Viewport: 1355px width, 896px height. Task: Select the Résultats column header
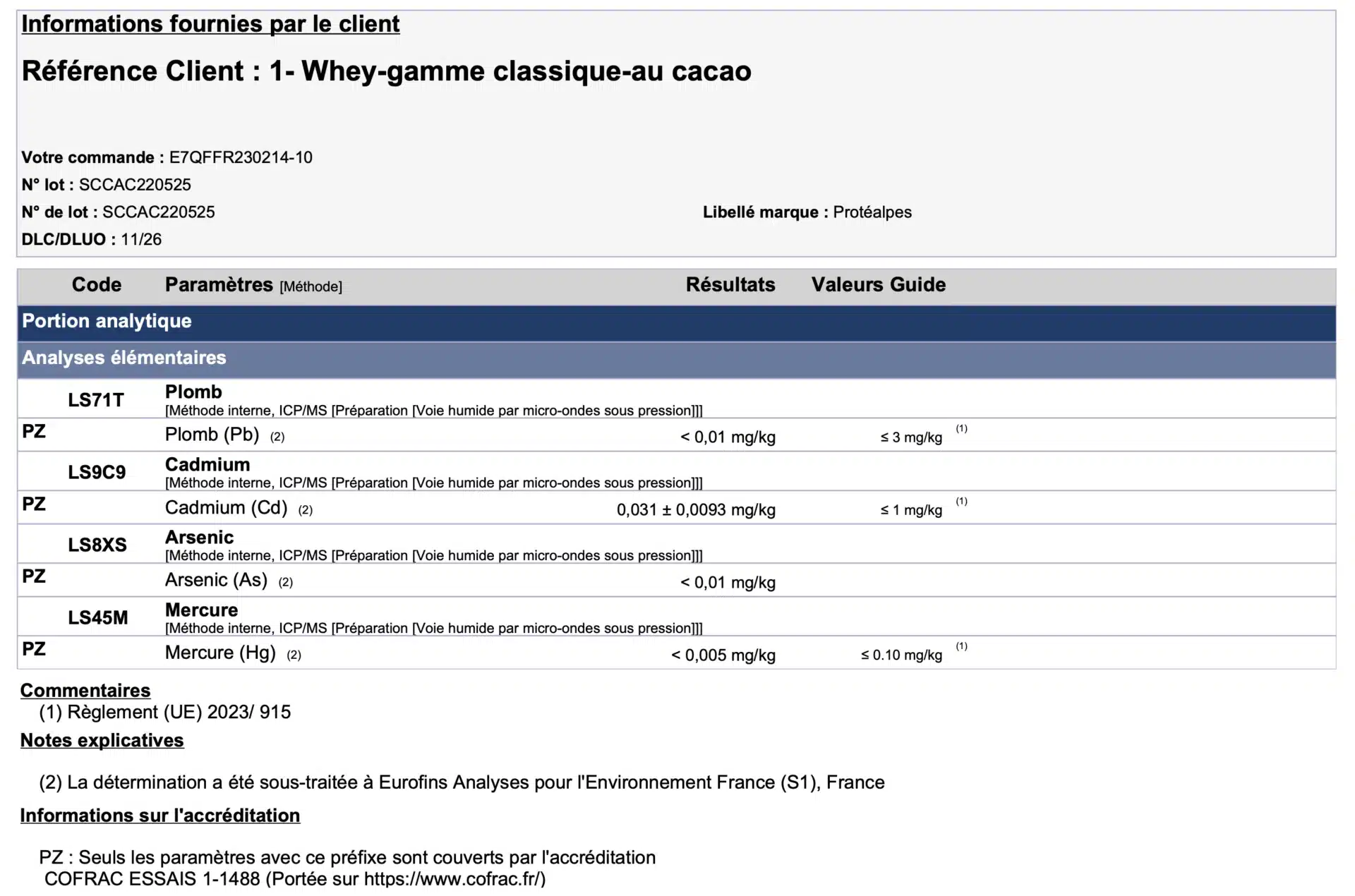[x=730, y=285]
